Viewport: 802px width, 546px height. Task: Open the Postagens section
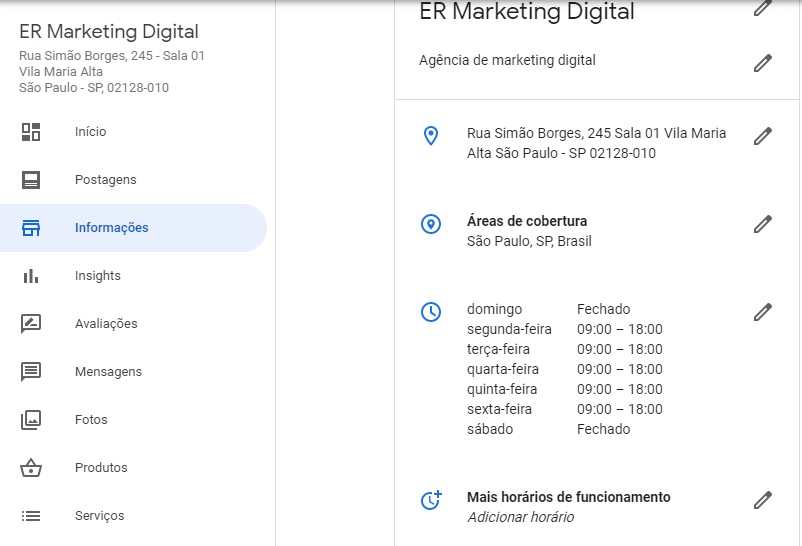point(133,180)
